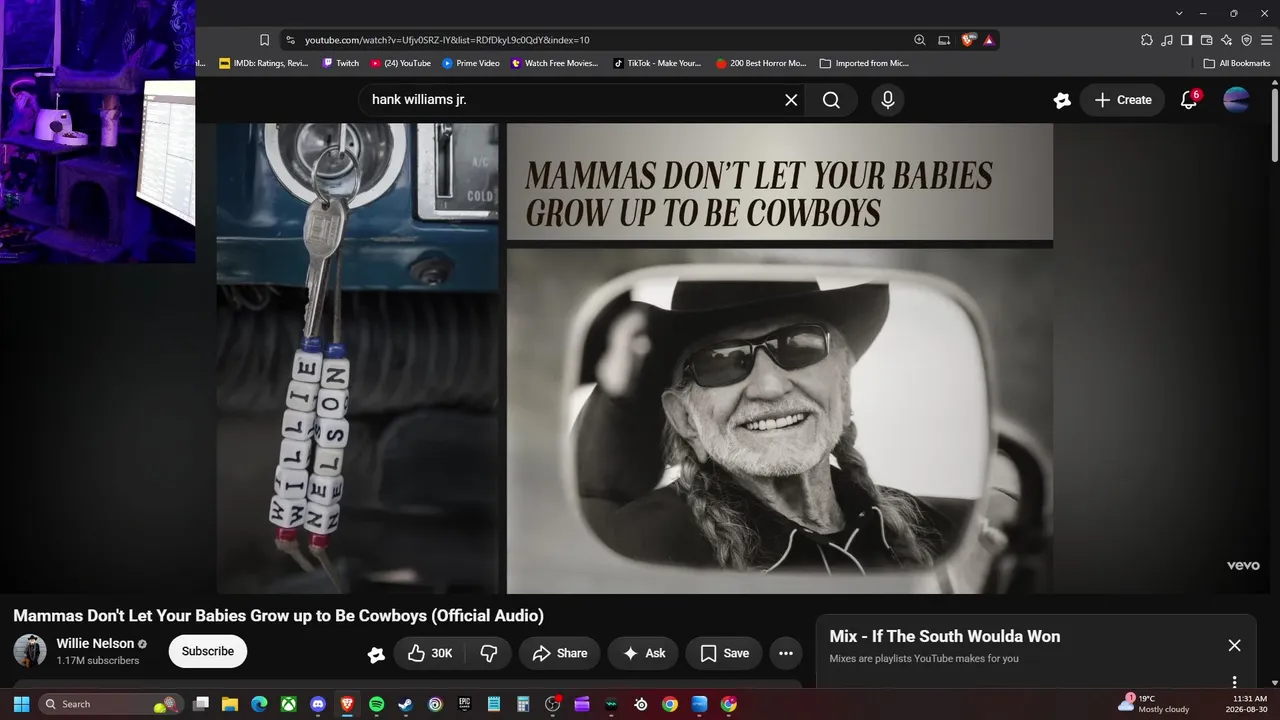
Task: Open the (24) YouTube bookmark
Action: (x=400, y=63)
